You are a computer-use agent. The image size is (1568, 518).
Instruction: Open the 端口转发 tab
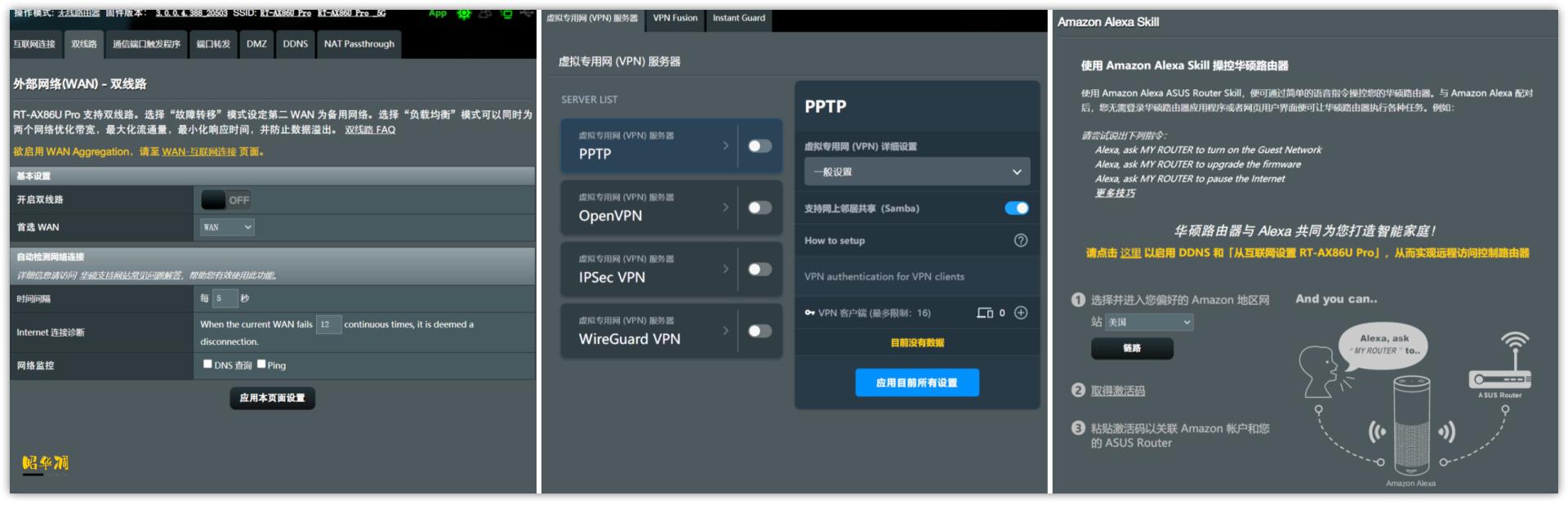pyautogui.click(x=213, y=44)
